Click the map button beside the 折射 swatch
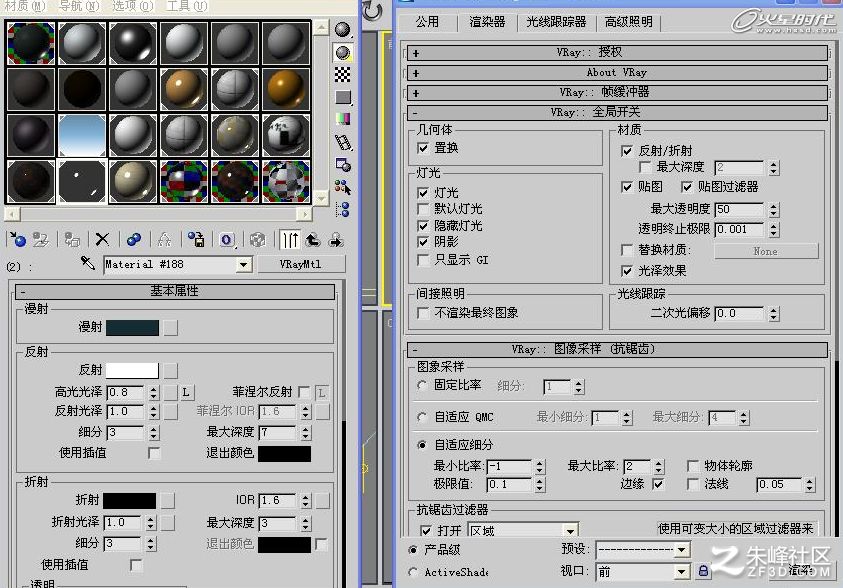This screenshot has width=843, height=588. [168, 500]
